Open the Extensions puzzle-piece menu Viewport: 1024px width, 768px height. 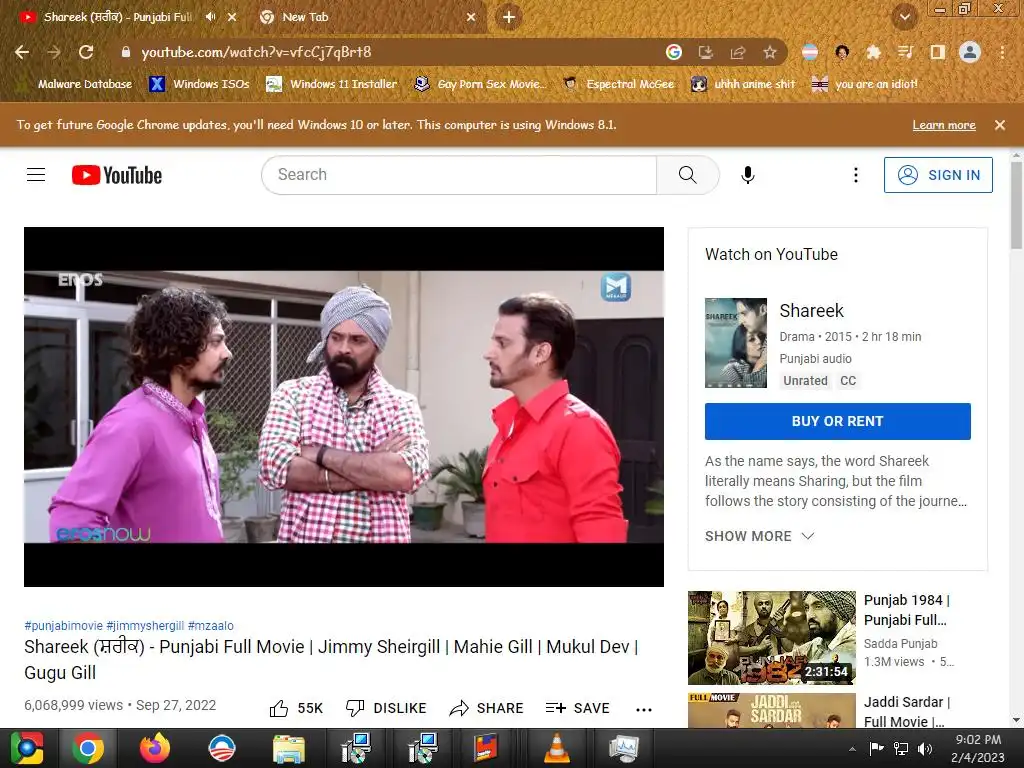pos(874,52)
